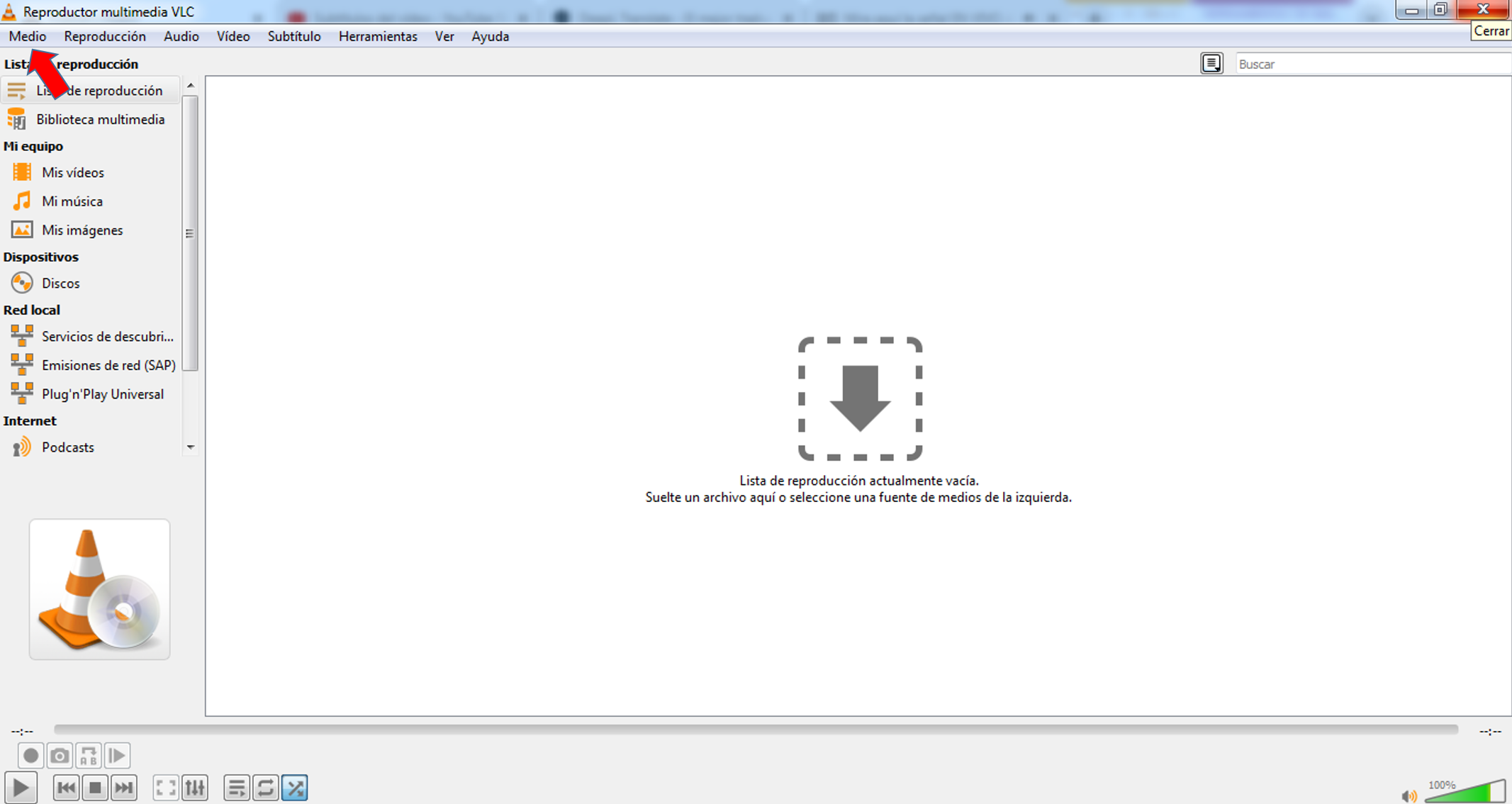Click the empty playlist drop icon

[860, 398]
